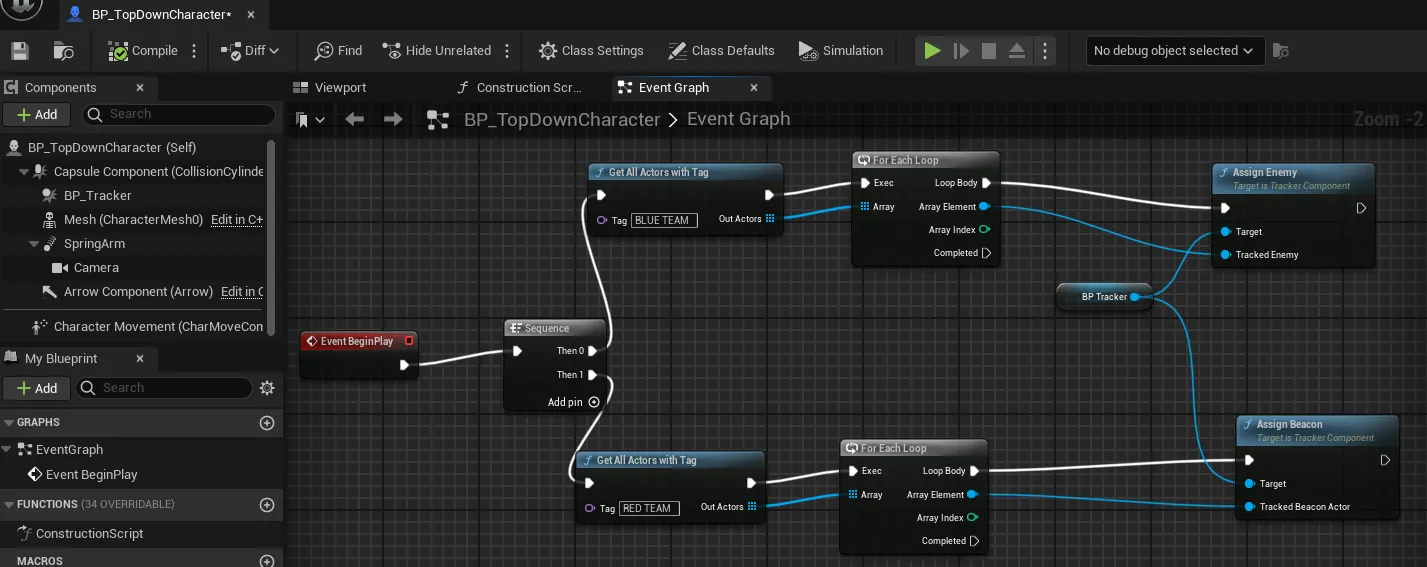The image size is (1427, 567).
Task: Add a new component with Add button
Action: click(x=37, y=114)
